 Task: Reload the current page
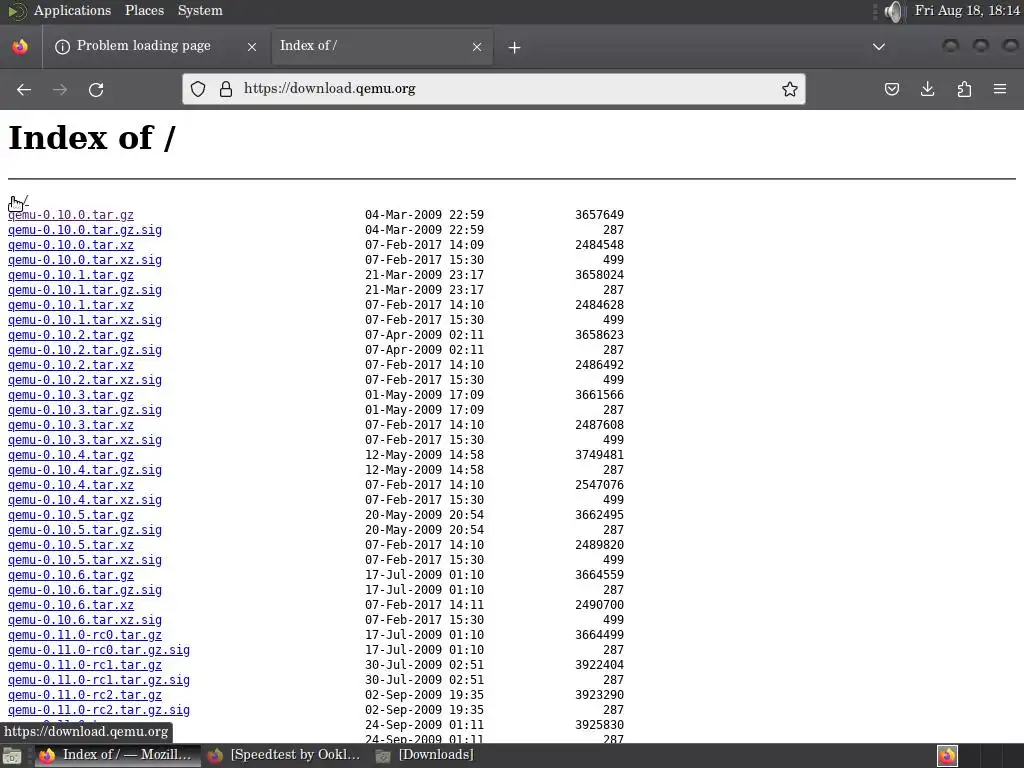click(x=96, y=89)
